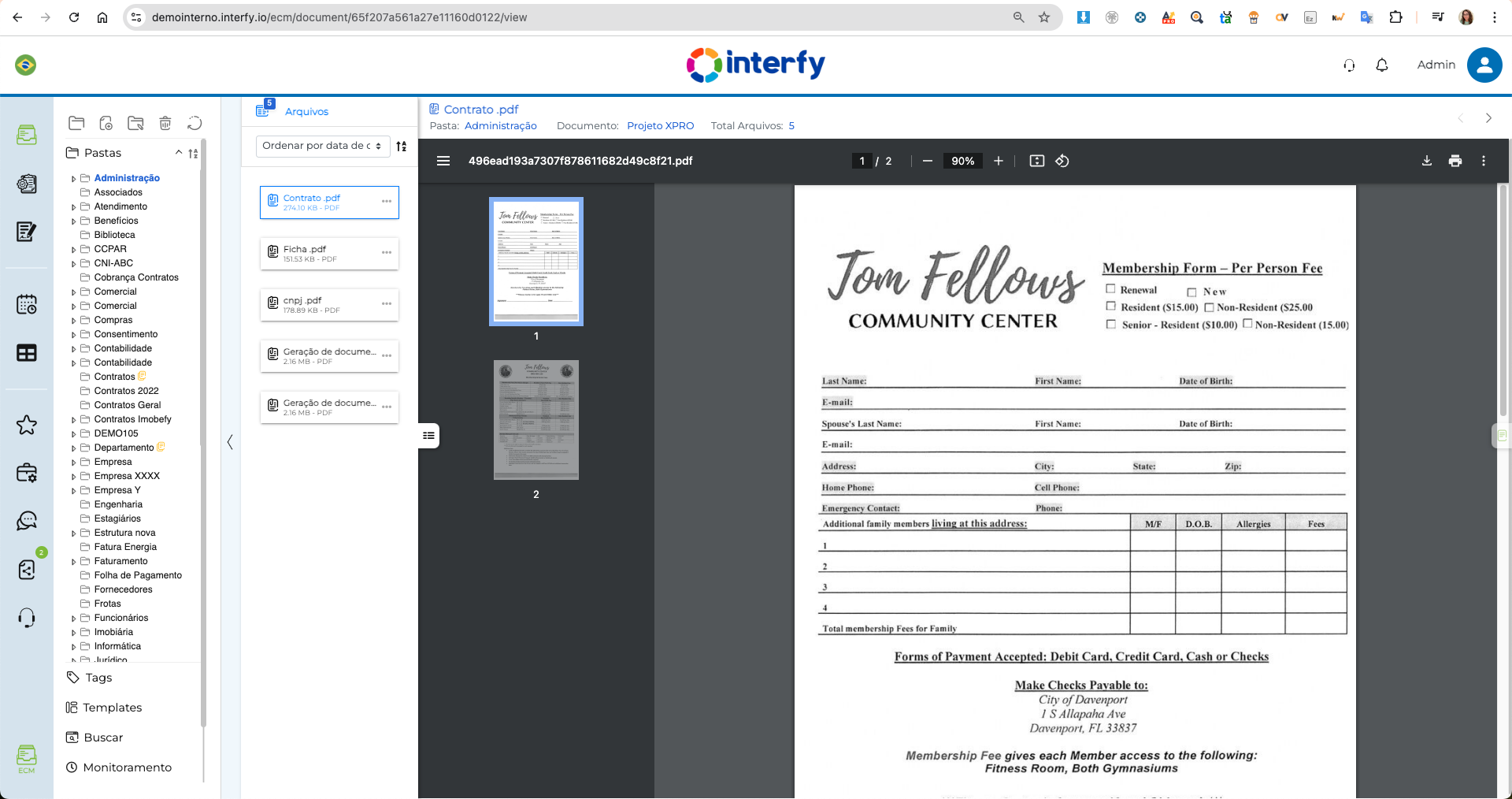Open the green document tray sidebar icon
The width and height of the screenshot is (1512, 799).
pos(27,136)
